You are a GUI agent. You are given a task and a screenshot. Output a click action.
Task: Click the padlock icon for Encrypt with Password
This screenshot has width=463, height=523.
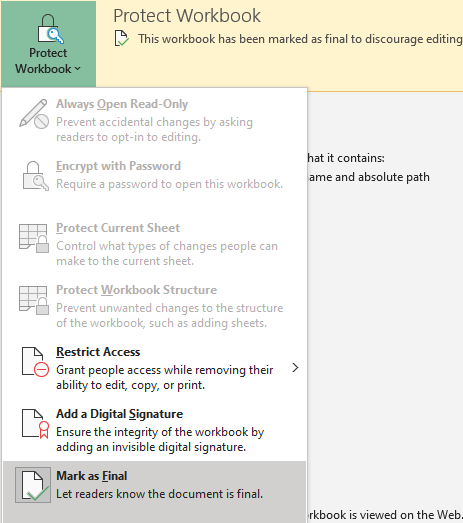(x=35, y=176)
